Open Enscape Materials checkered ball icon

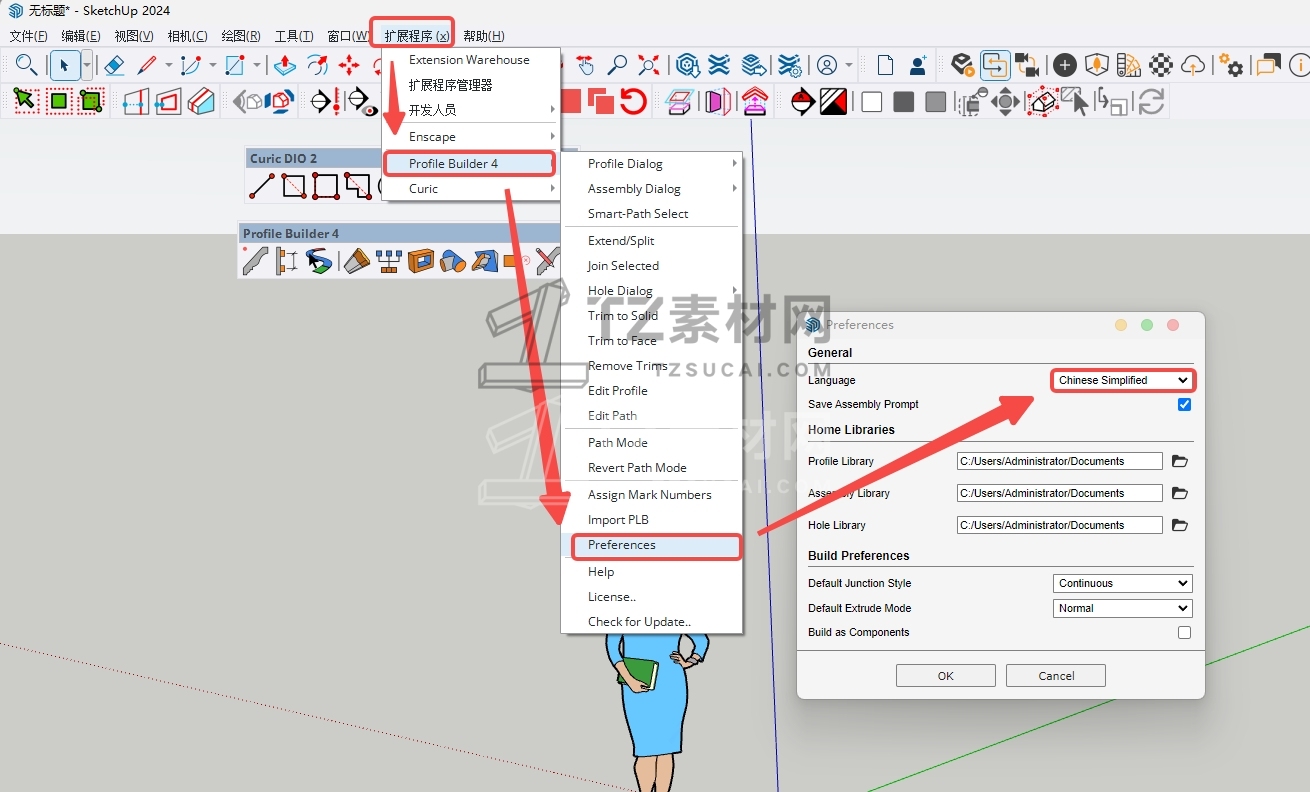[1161, 66]
